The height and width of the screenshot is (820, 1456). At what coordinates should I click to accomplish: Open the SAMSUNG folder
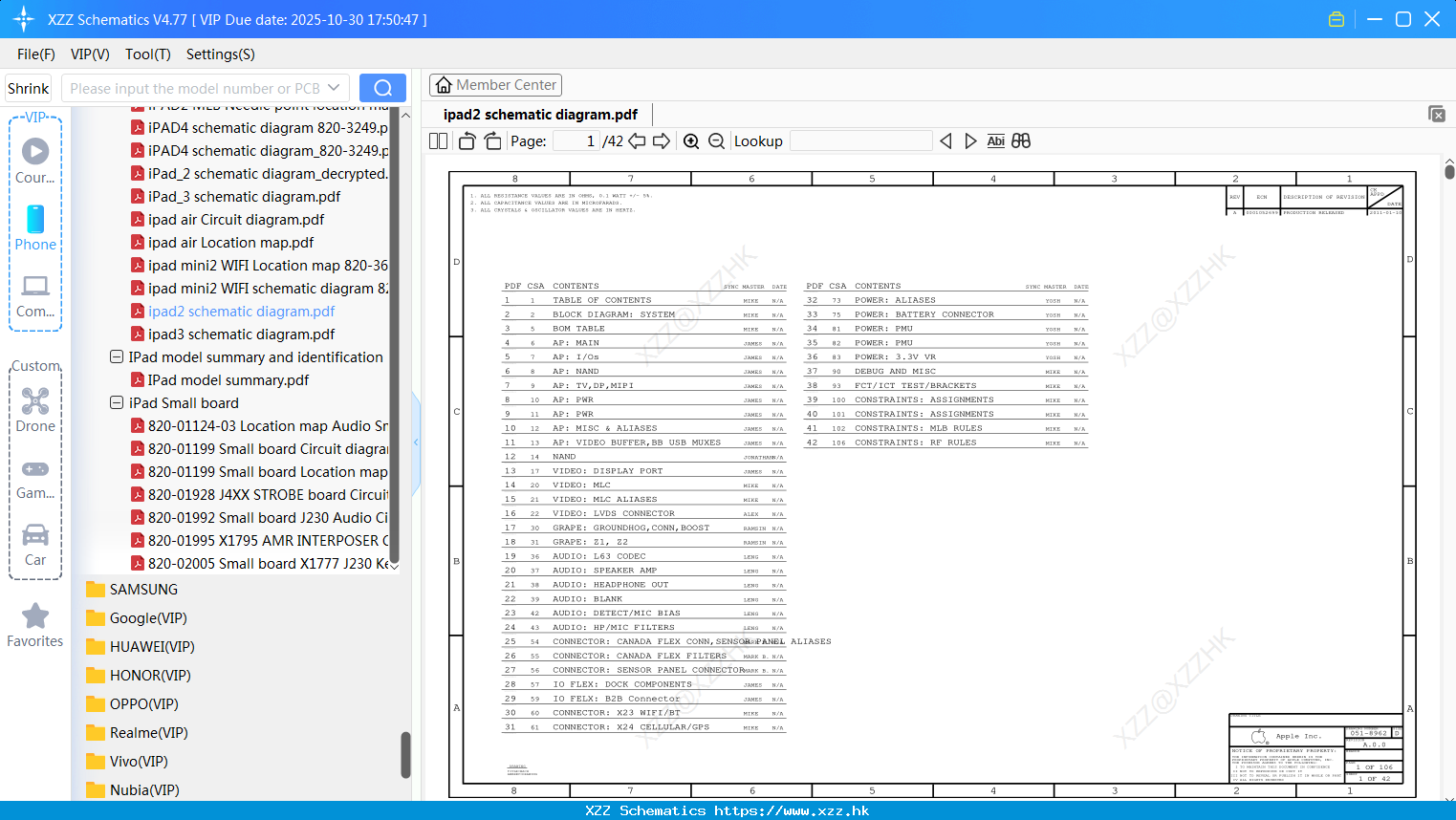point(132,589)
